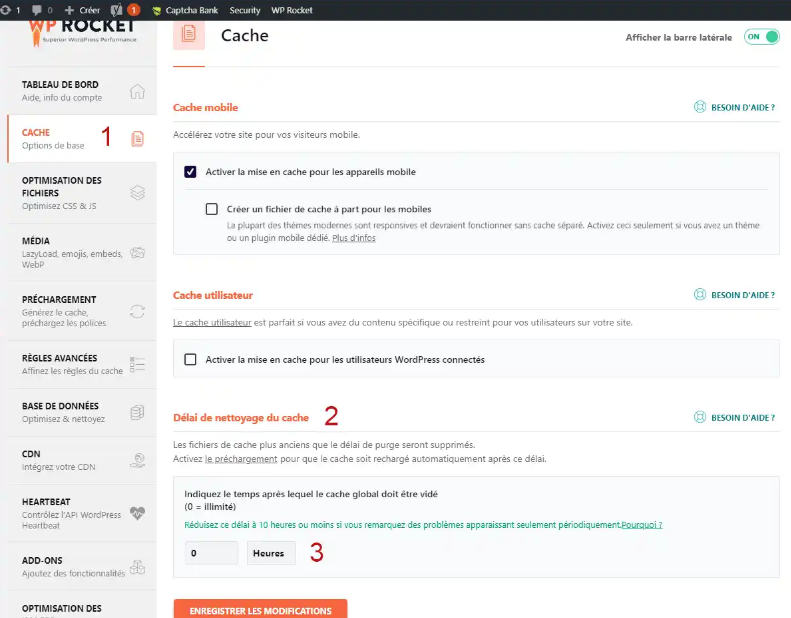The width and height of the screenshot is (791, 618).
Task: Click the Base de données database icon
Action: click(137, 412)
